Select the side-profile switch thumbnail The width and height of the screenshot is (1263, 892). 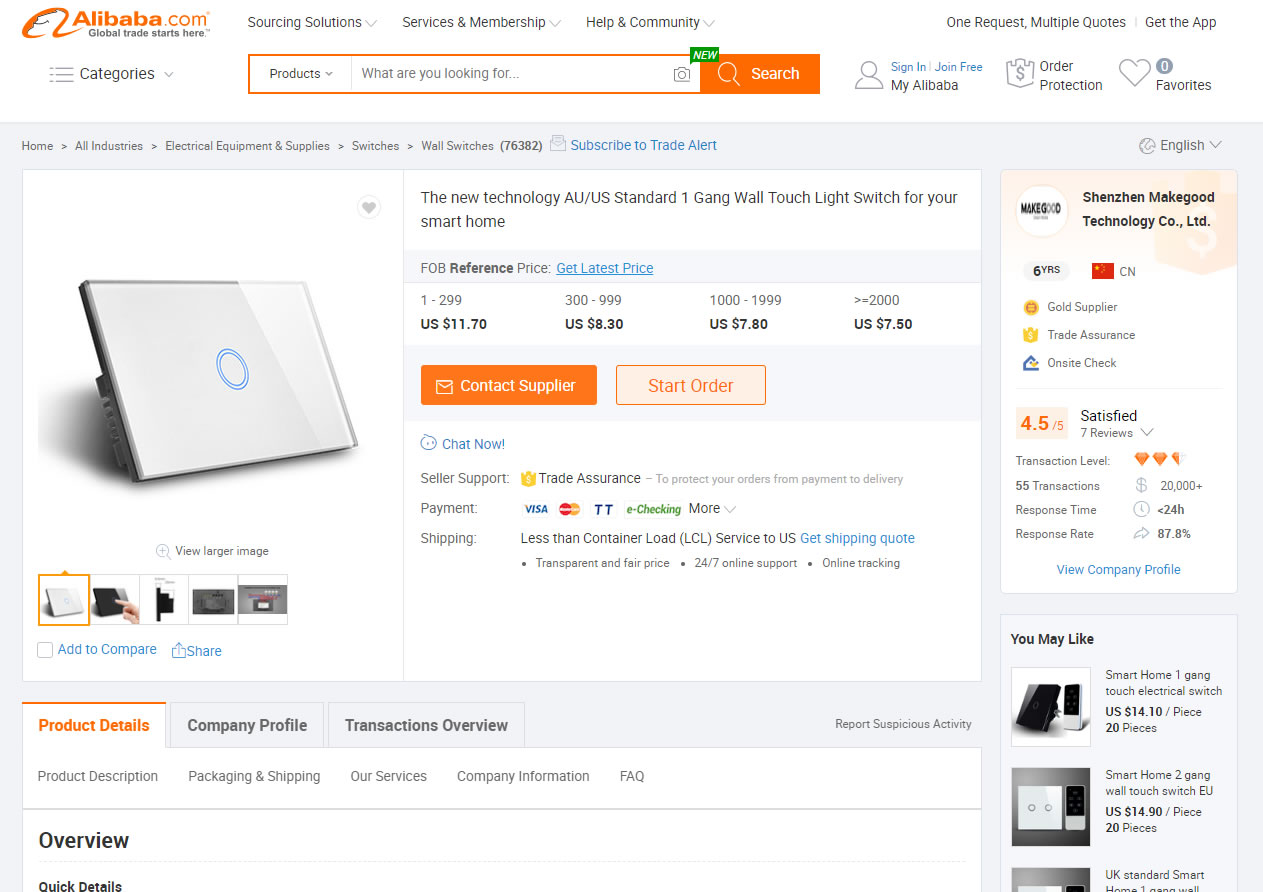[163, 600]
